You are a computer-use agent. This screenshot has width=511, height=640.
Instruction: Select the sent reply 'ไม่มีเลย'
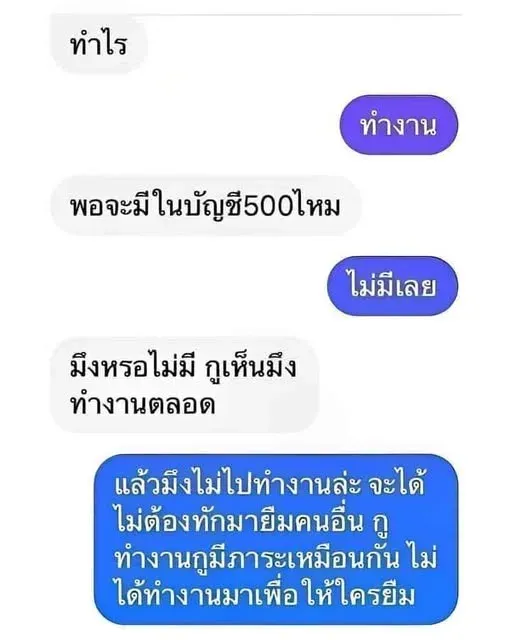pos(392,286)
